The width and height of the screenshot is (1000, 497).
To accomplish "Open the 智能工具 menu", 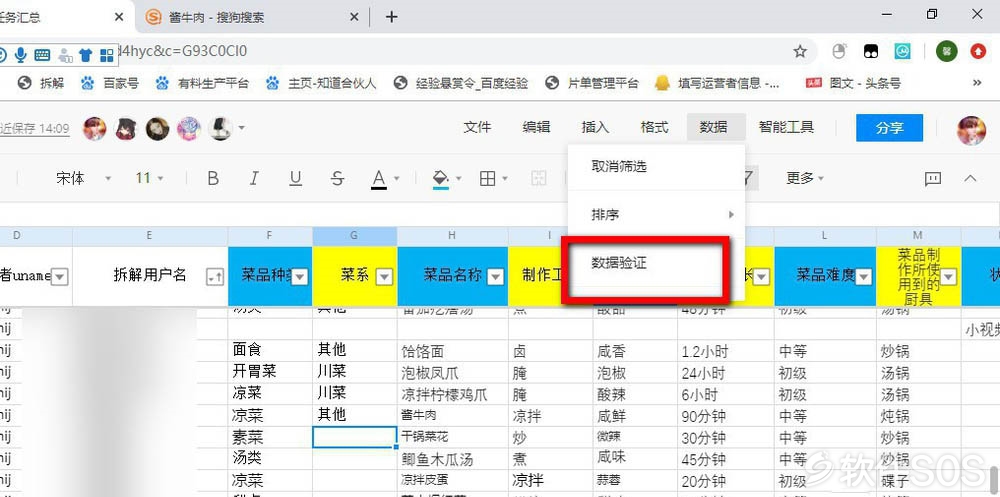I will [x=786, y=128].
